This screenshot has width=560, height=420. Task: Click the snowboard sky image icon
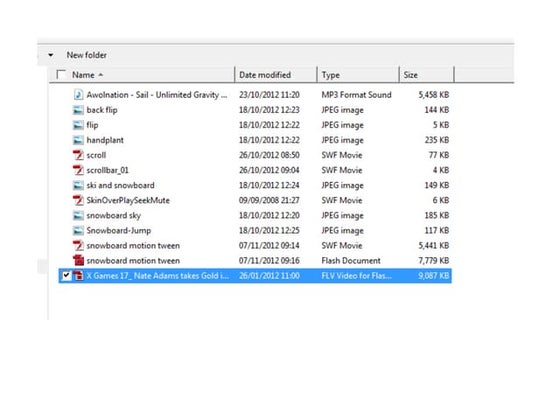[78, 215]
